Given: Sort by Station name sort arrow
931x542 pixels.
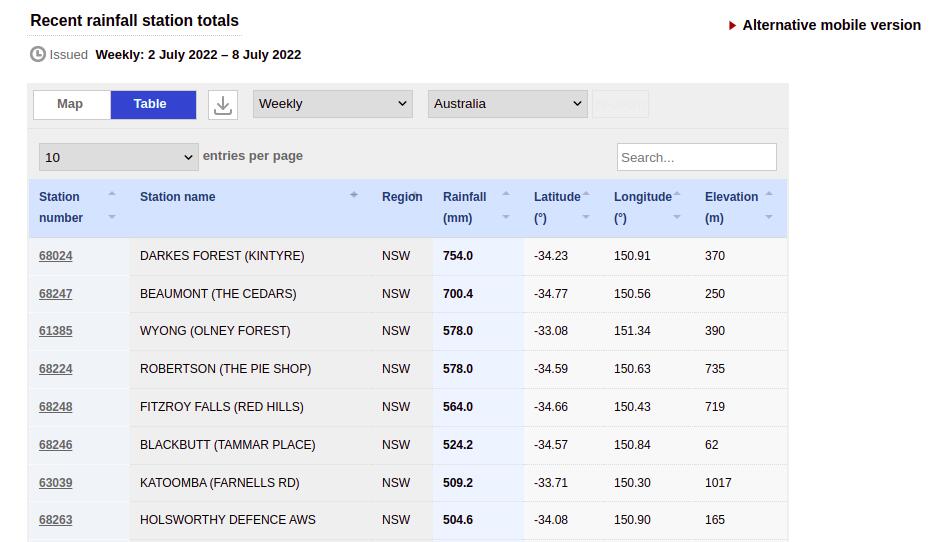Looking at the screenshot, I should [x=353, y=195].
